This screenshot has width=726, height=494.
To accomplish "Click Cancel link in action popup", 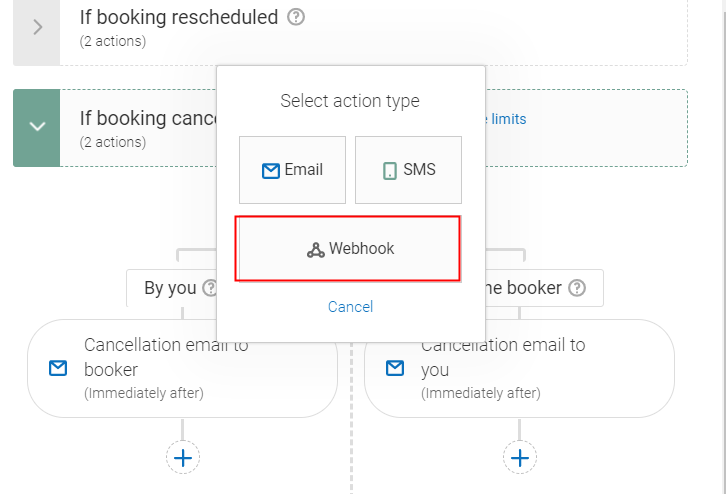I will click(350, 307).
